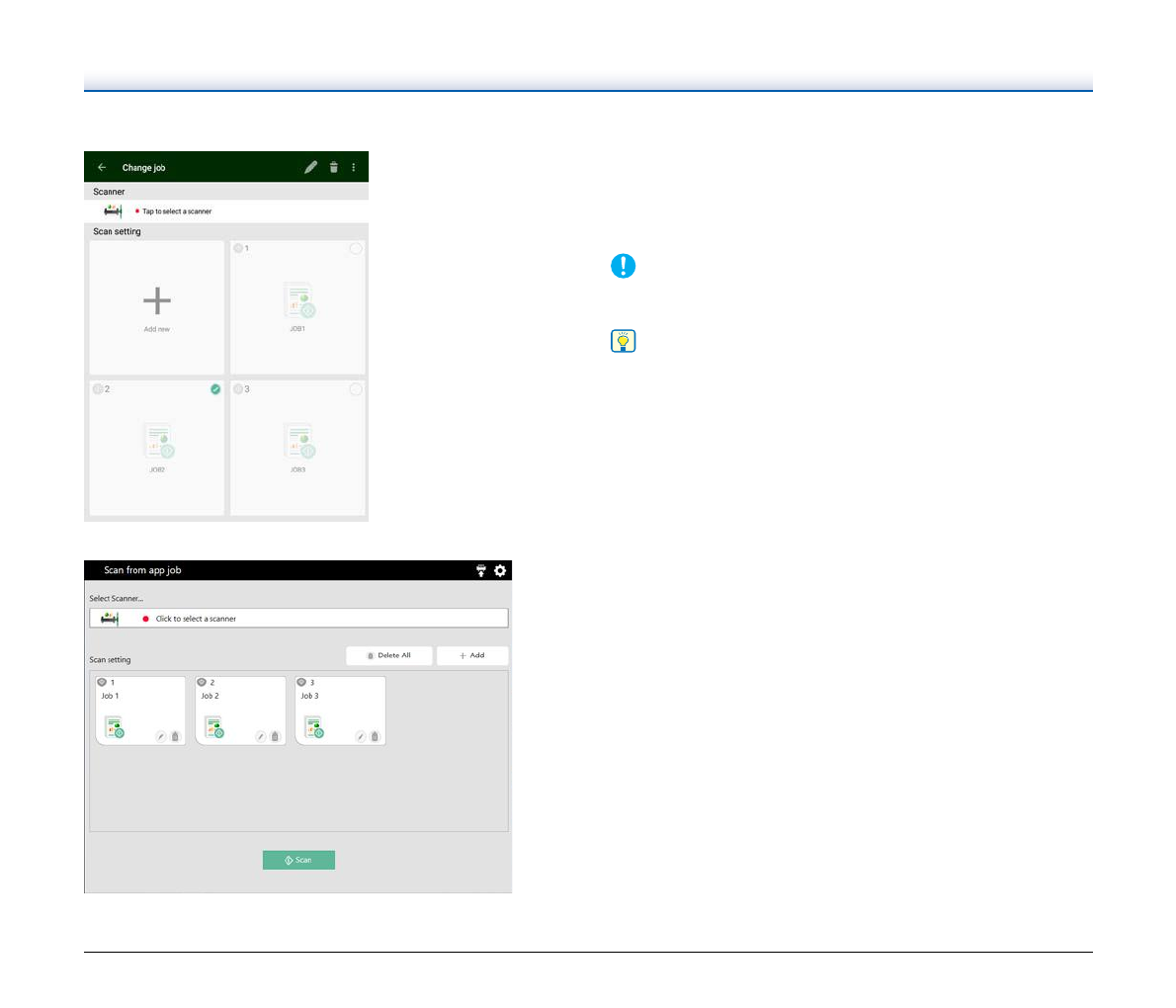Click the pencil icon on Job 3 card
1176x1008 pixels.
click(x=361, y=736)
